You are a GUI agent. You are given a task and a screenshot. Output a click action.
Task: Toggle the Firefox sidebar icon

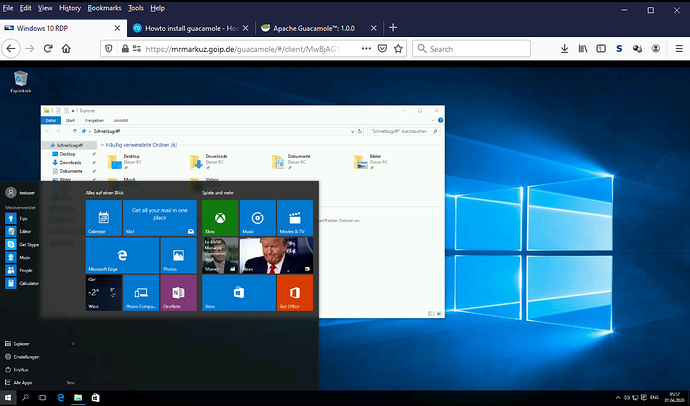pos(601,49)
